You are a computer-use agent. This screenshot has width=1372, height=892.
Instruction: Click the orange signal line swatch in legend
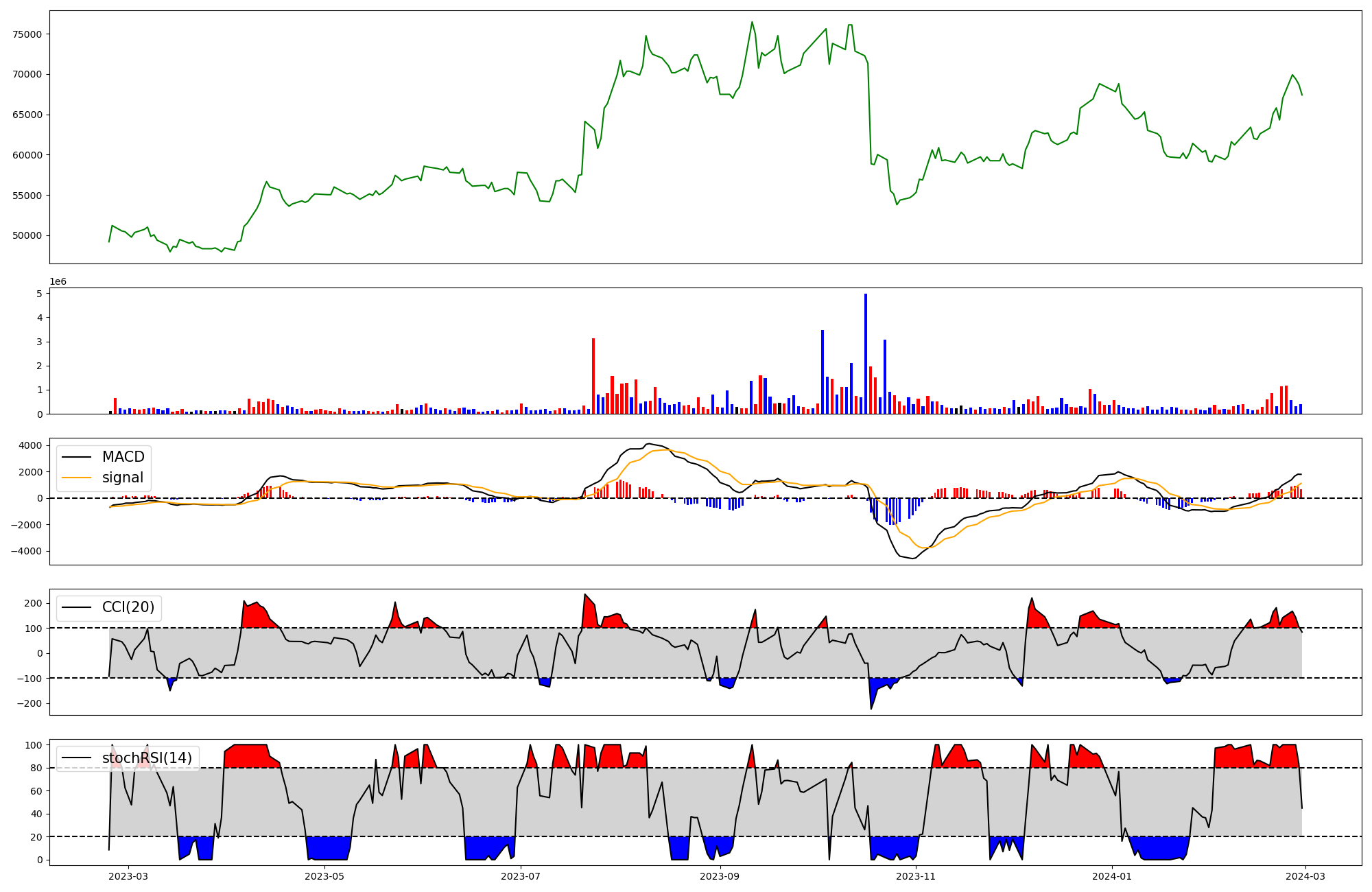76,478
